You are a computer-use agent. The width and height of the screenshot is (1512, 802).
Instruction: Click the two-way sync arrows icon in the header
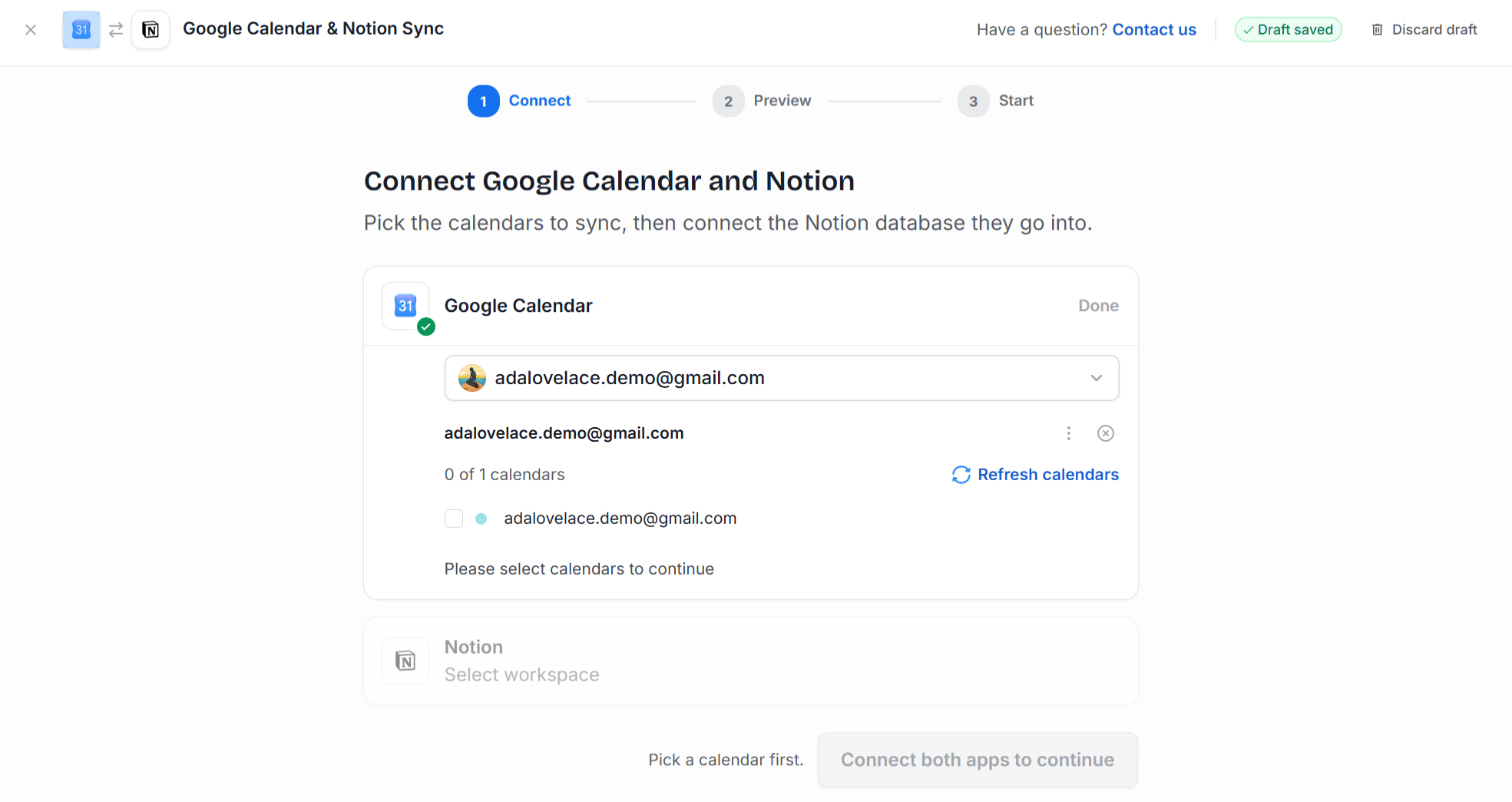(116, 30)
